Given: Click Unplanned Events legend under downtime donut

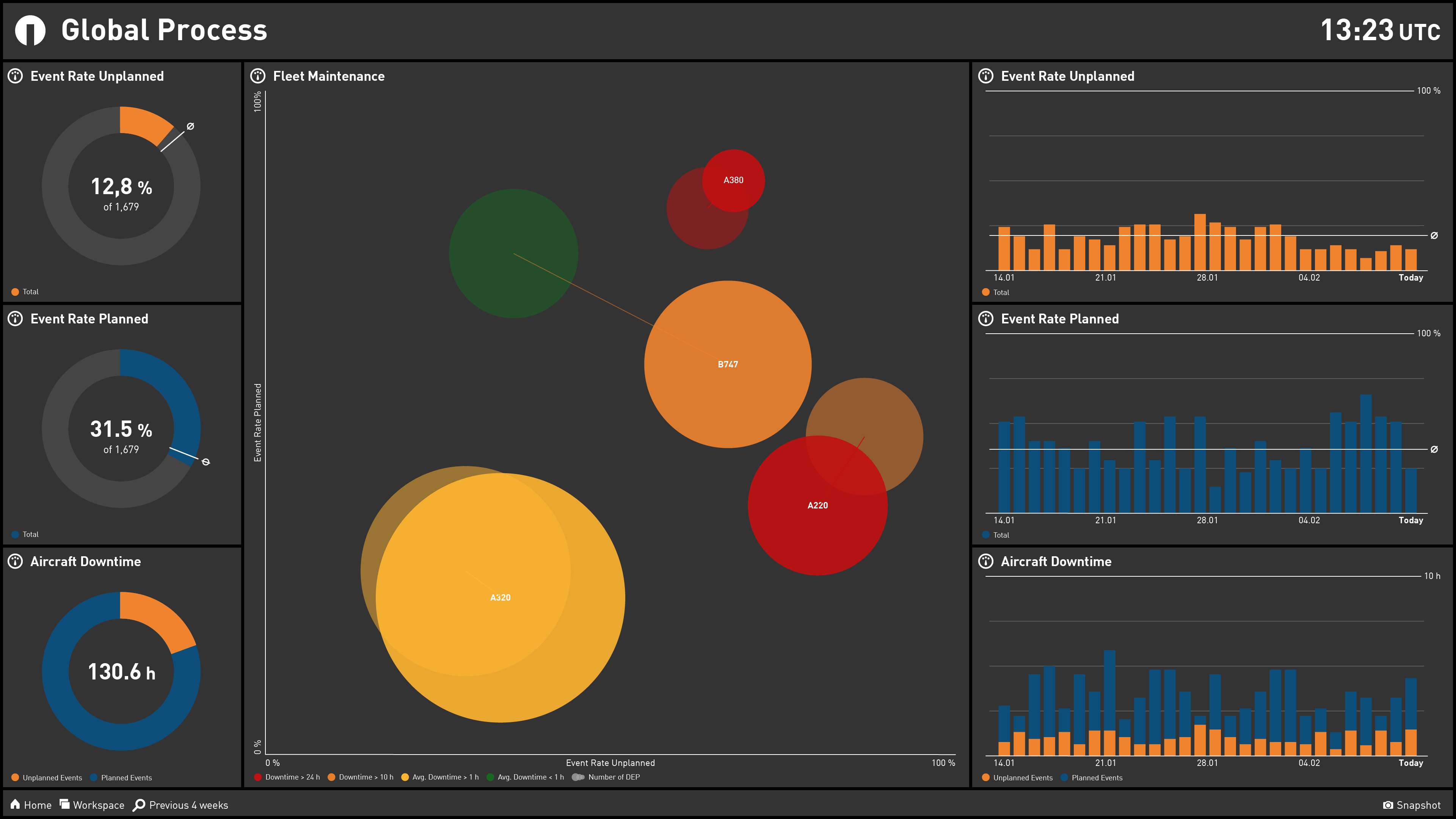Looking at the screenshot, I should (46, 778).
